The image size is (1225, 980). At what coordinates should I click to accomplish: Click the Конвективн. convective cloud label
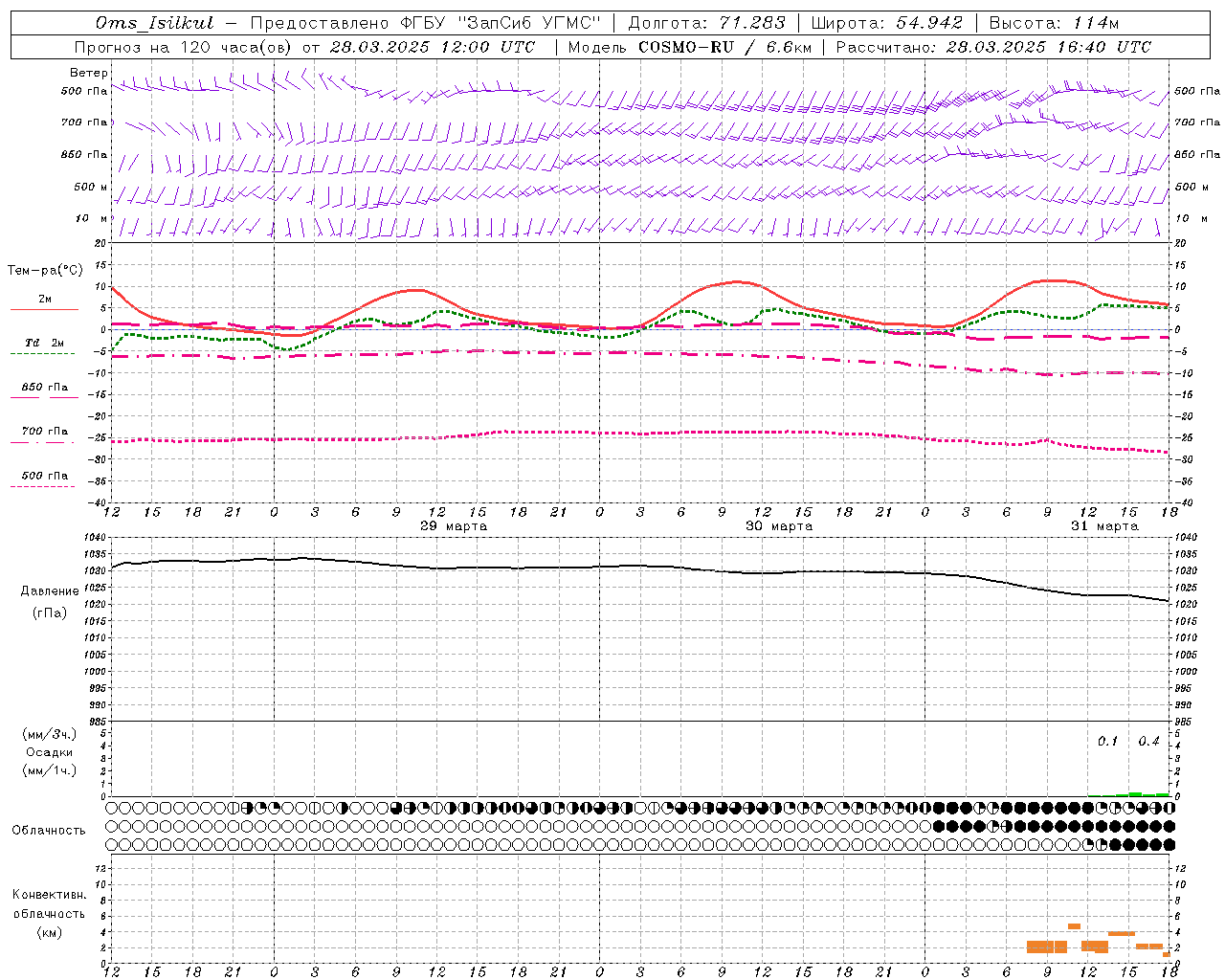tap(49, 895)
